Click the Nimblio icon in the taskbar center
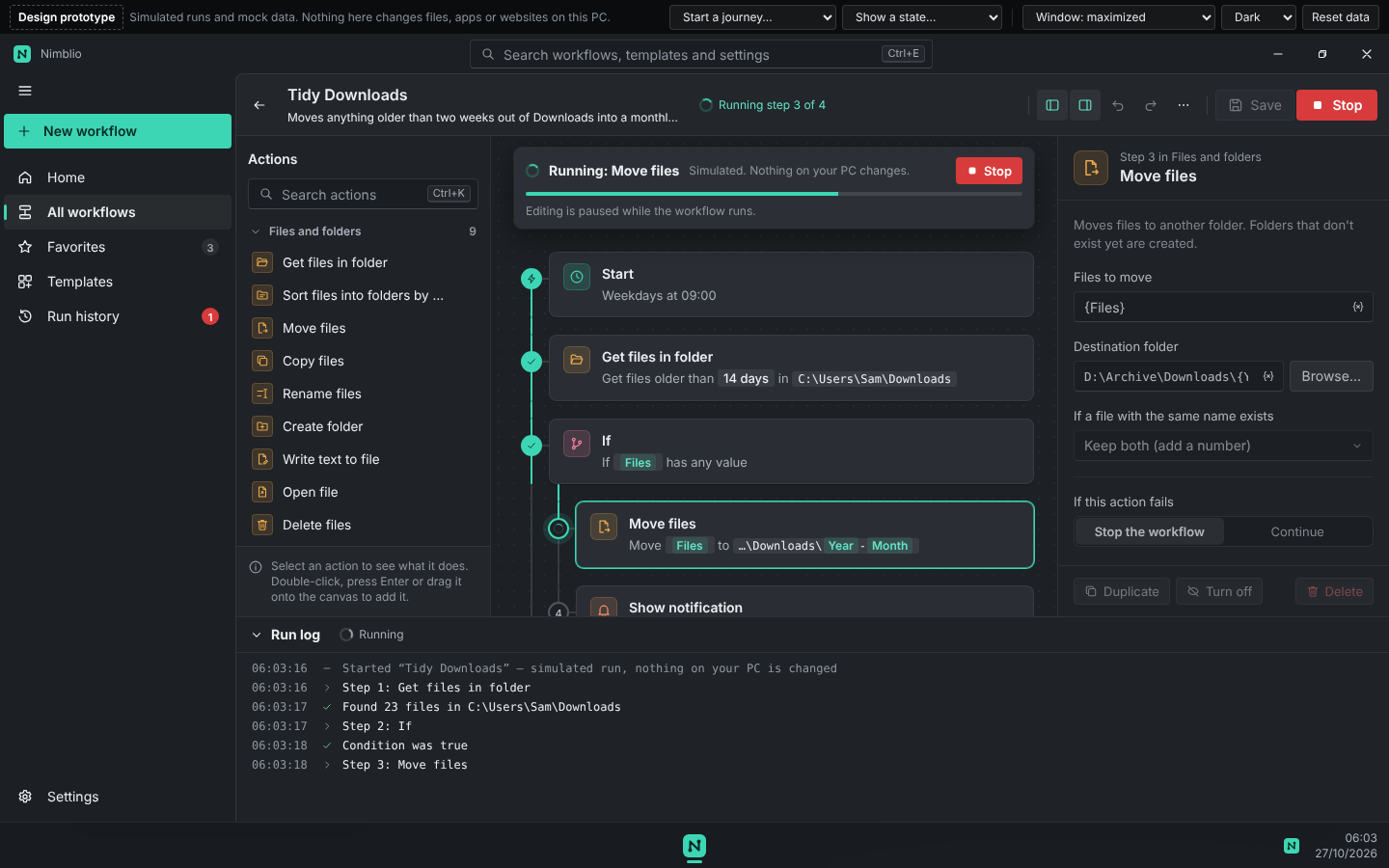The height and width of the screenshot is (868, 1389). (x=694, y=846)
